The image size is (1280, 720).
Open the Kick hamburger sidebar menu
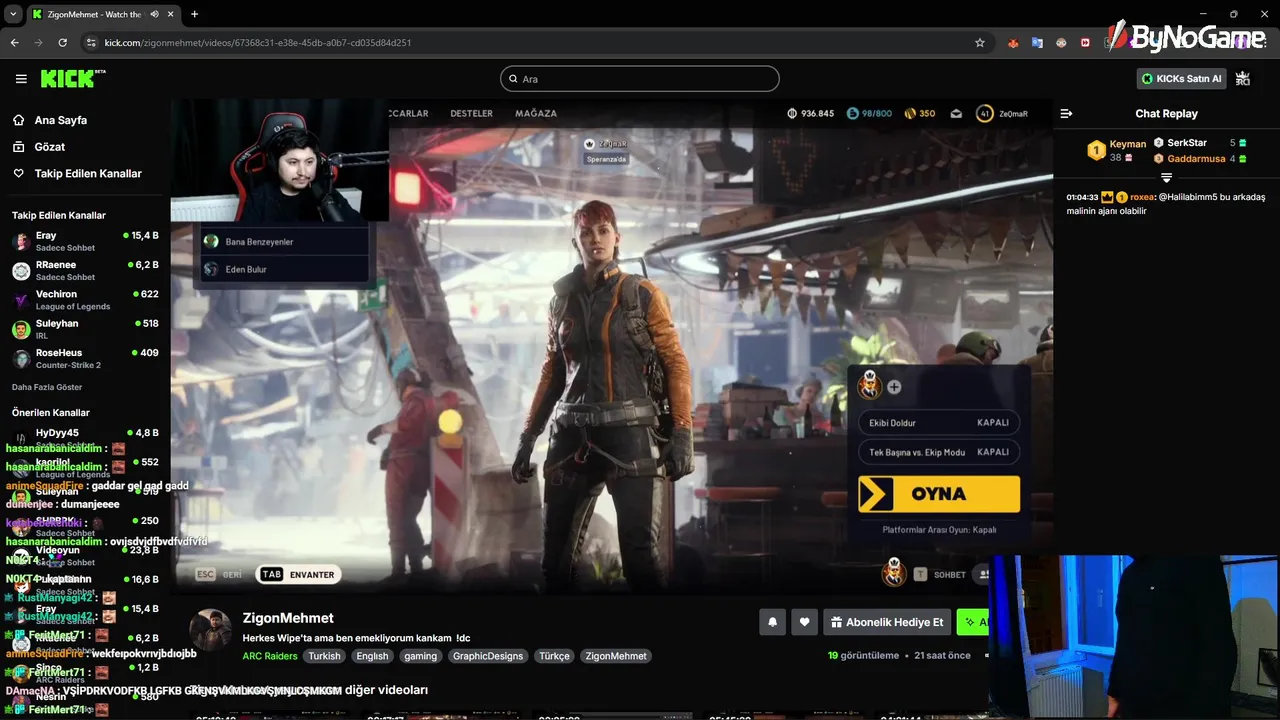pyautogui.click(x=21, y=78)
